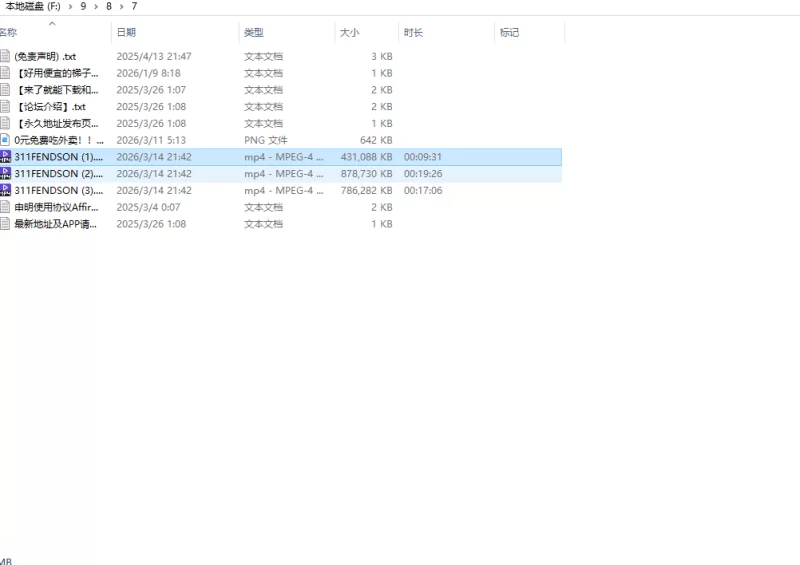Image resolution: width=800 pixels, height=565 pixels.
Task: Select file name 311FENDSON (3)
Action: pyautogui.click(x=58, y=190)
